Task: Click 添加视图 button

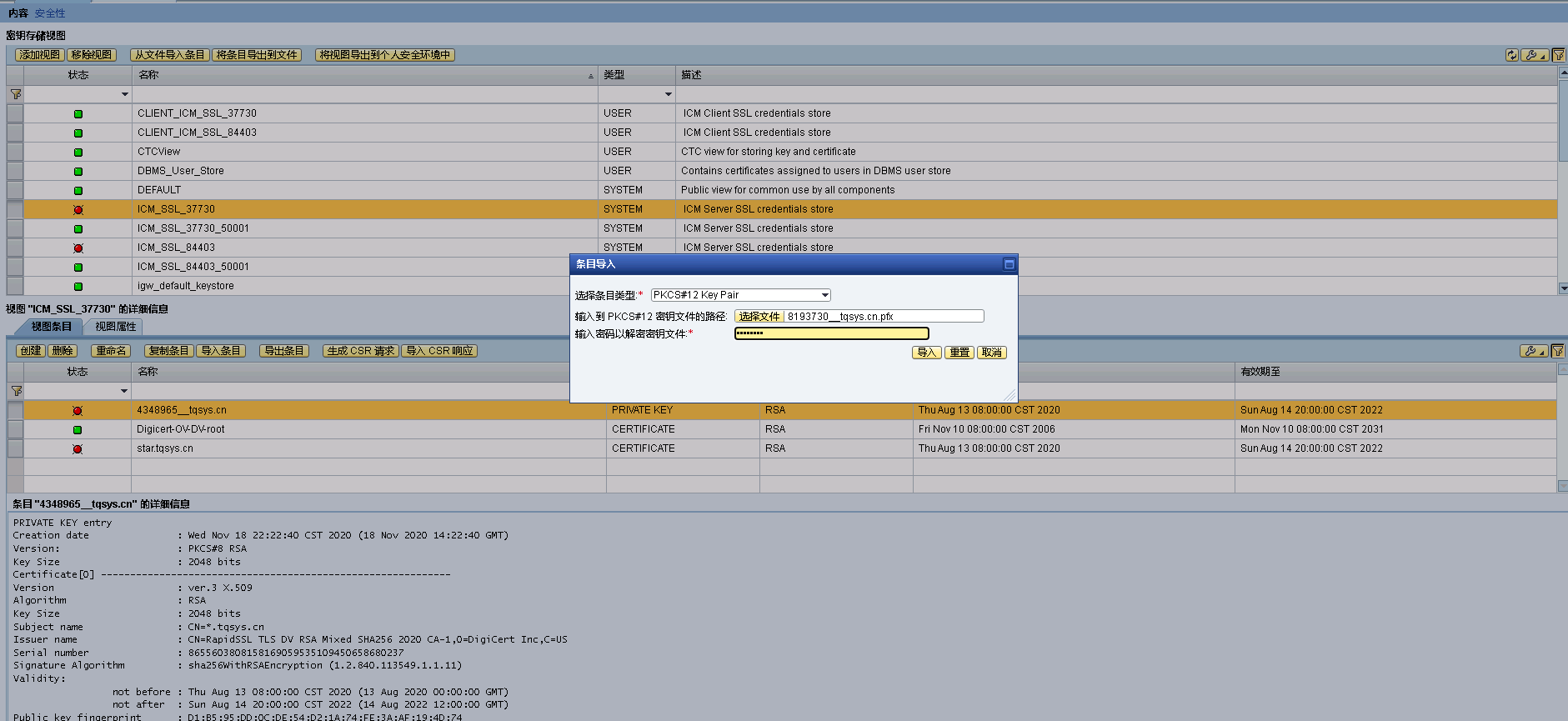Action: click(40, 55)
